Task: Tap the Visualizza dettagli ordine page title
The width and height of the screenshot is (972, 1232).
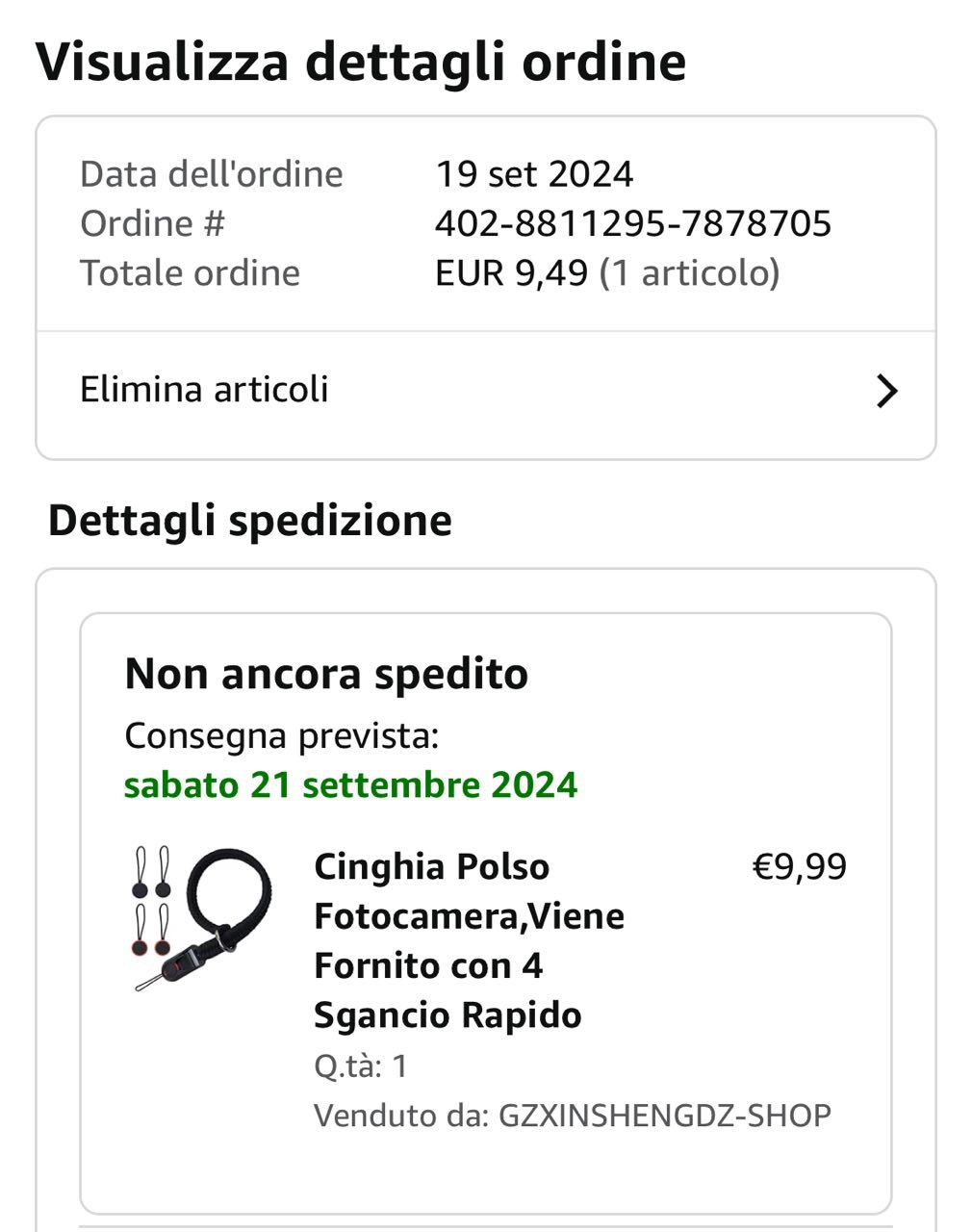Action: [x=361, y=62]
